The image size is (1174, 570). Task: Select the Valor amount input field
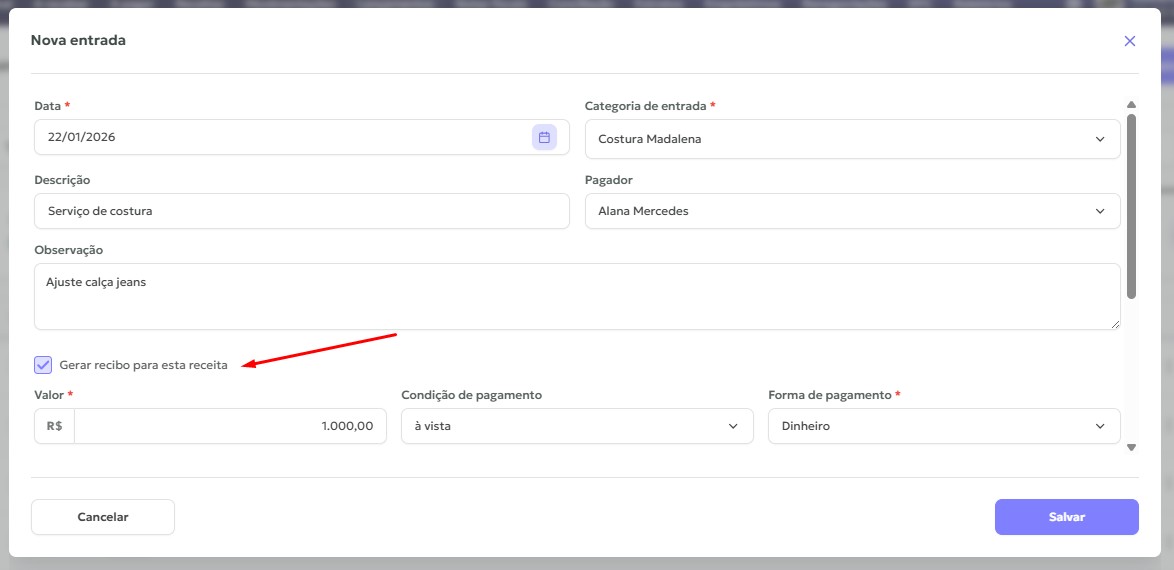tap(230, 426)
